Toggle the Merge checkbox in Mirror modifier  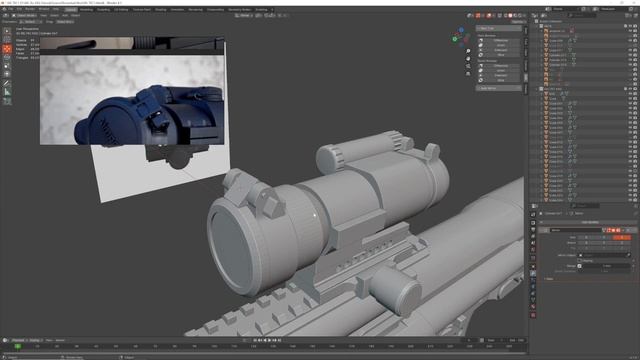click(x=579, y=266)
